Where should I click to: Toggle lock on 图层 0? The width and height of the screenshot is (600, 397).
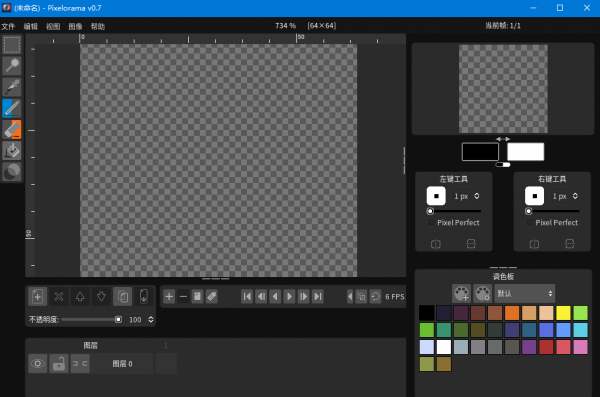coord(59,363)
